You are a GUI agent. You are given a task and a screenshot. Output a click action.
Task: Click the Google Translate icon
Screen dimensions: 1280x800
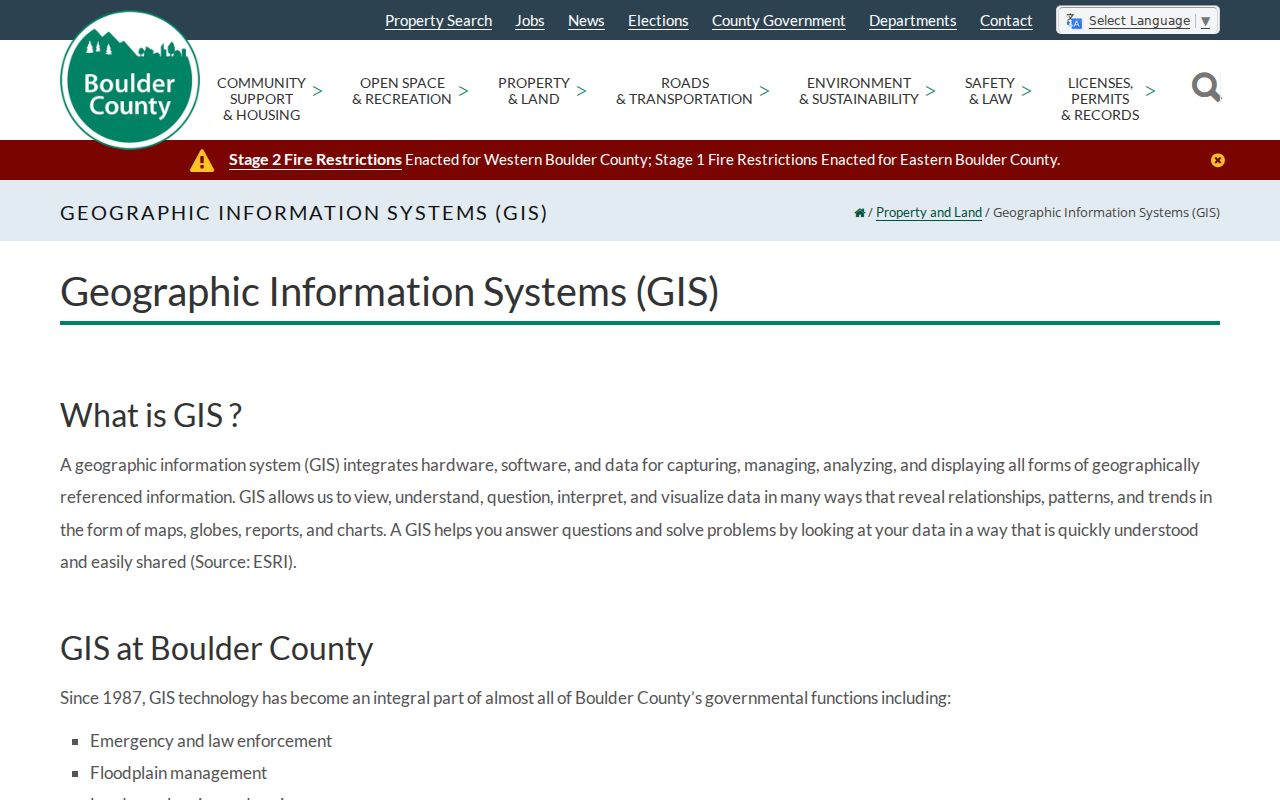coord(1074,21)
